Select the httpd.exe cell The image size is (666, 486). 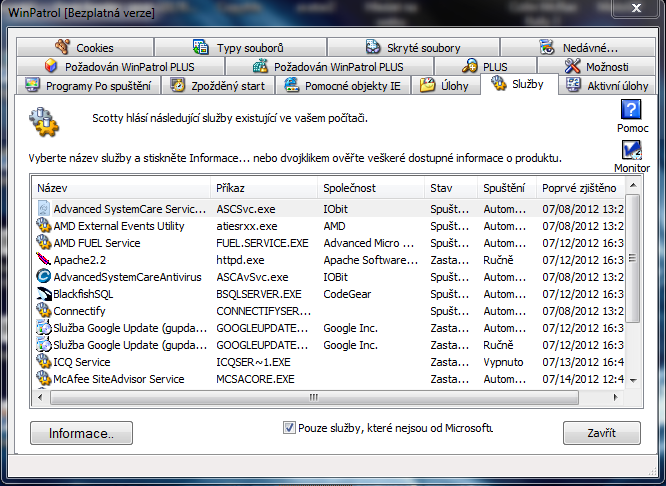click(x=240, y=260)
